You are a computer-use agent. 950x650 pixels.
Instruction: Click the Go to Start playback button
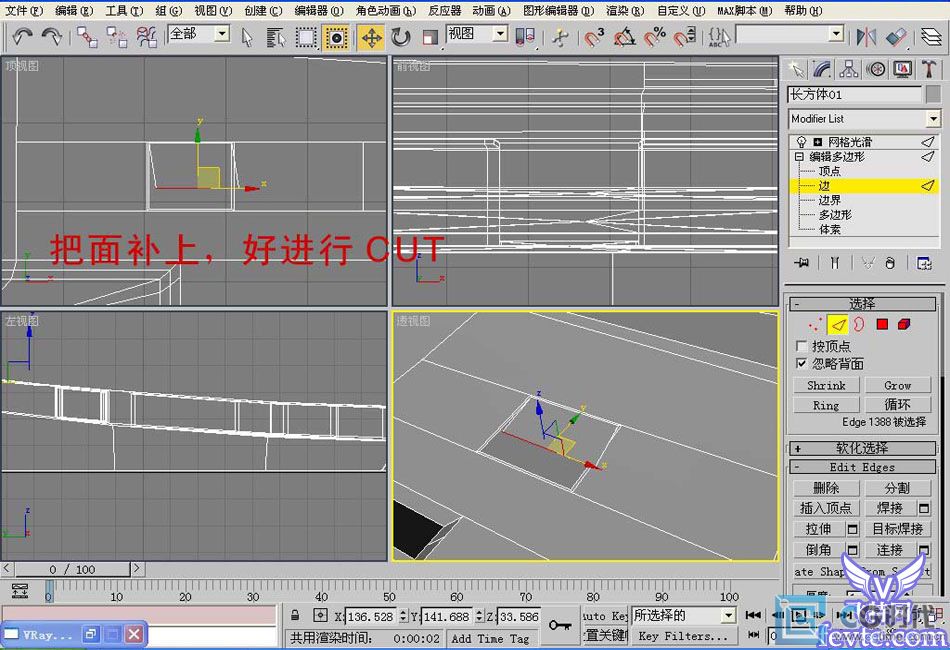[753, 615]
